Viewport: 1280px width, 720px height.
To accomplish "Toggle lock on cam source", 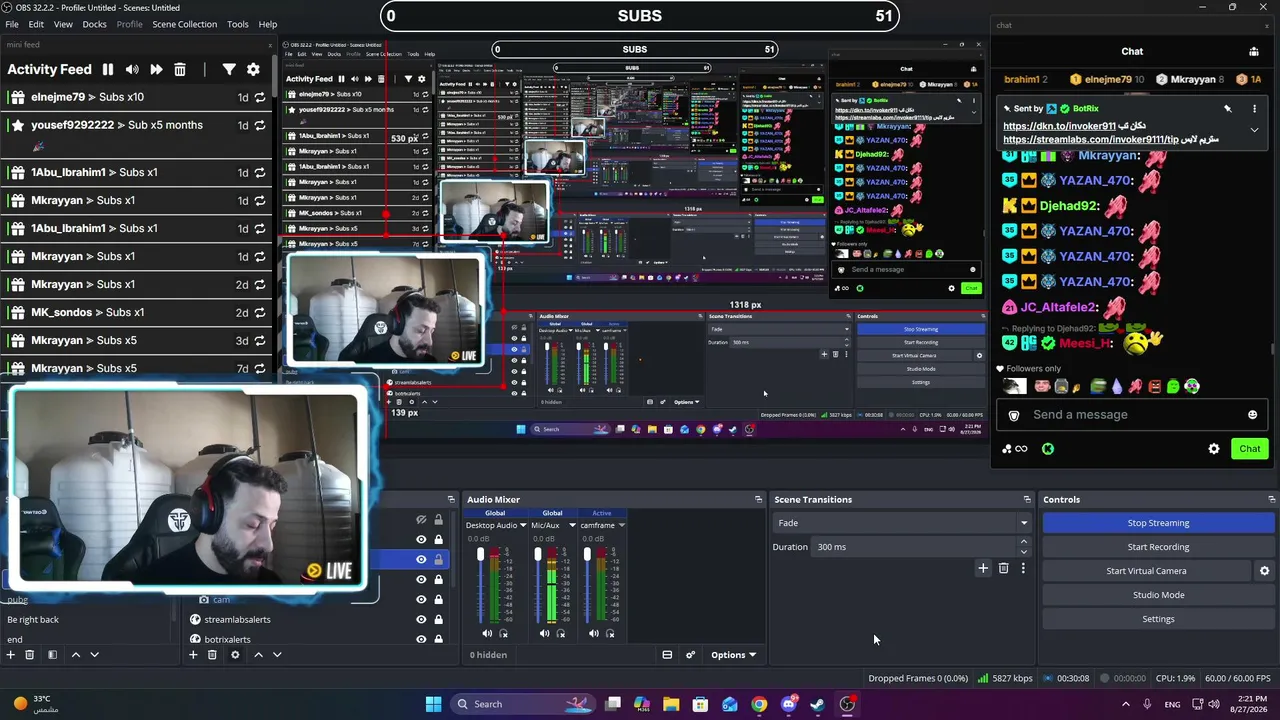I will point(438,599).
